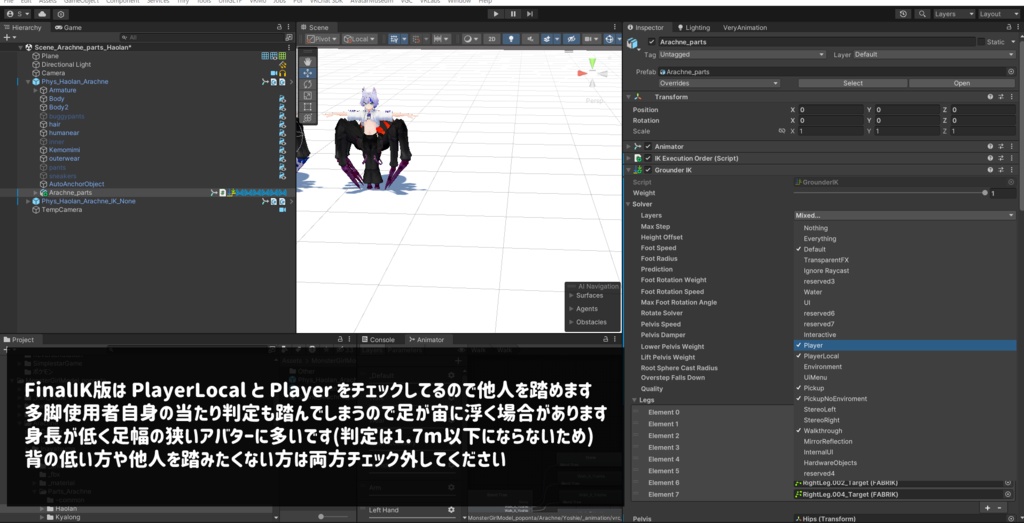Collapse the Transform component foldout
This screenshot has height=523, width=1024.
point(629,97)
